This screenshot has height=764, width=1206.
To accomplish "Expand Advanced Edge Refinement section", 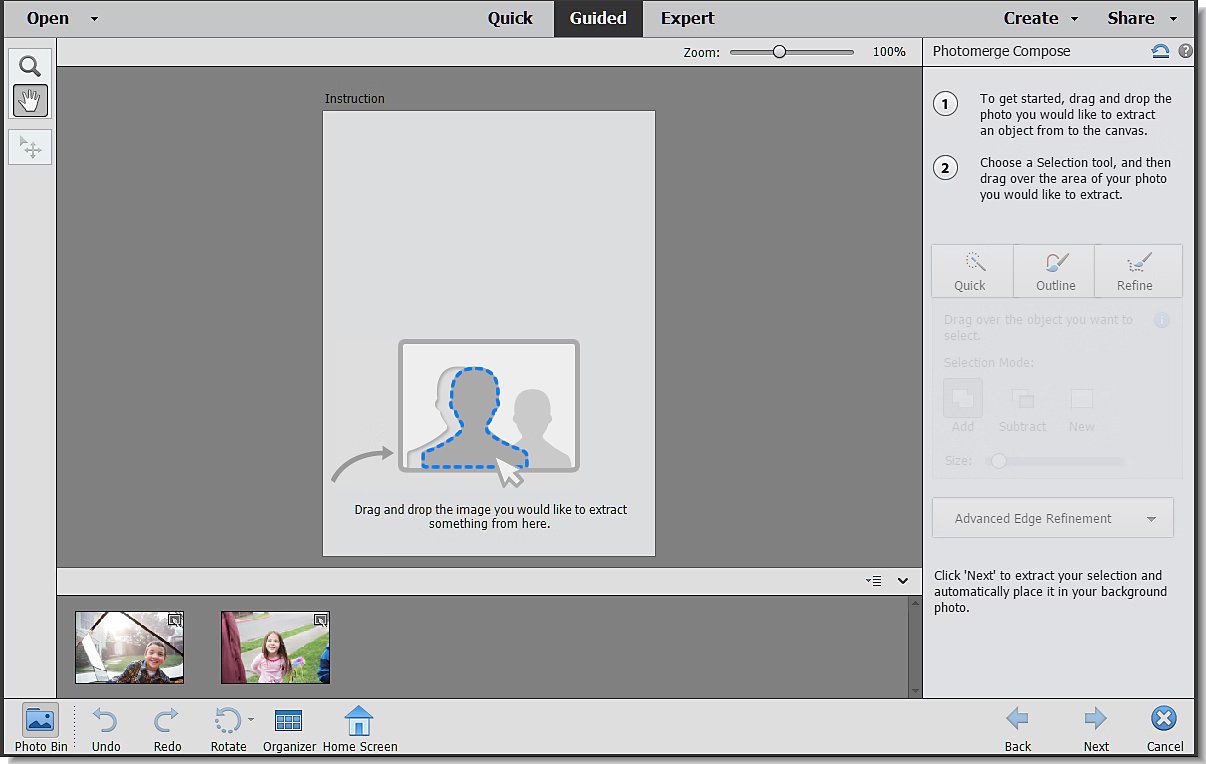I will [1053, 518].
